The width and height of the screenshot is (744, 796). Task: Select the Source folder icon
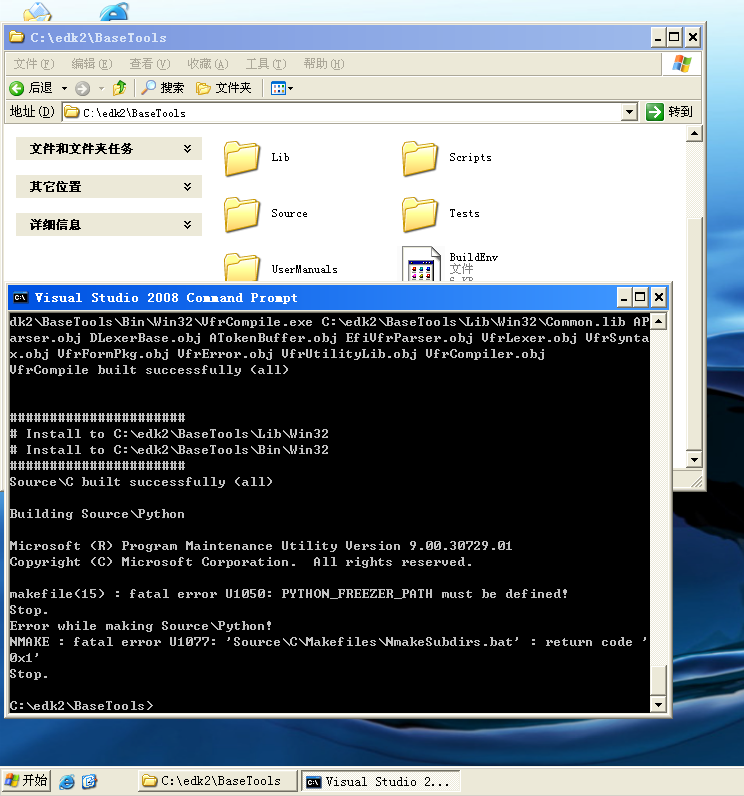(242, 214)
